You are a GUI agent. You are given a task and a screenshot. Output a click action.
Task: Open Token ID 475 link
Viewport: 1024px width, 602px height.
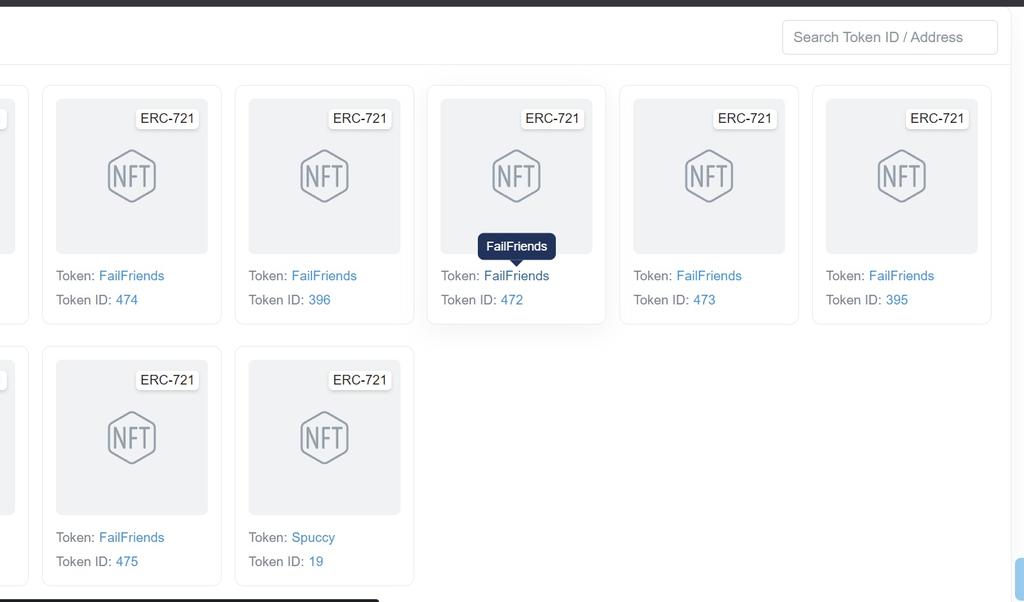(x=127, y=562)
